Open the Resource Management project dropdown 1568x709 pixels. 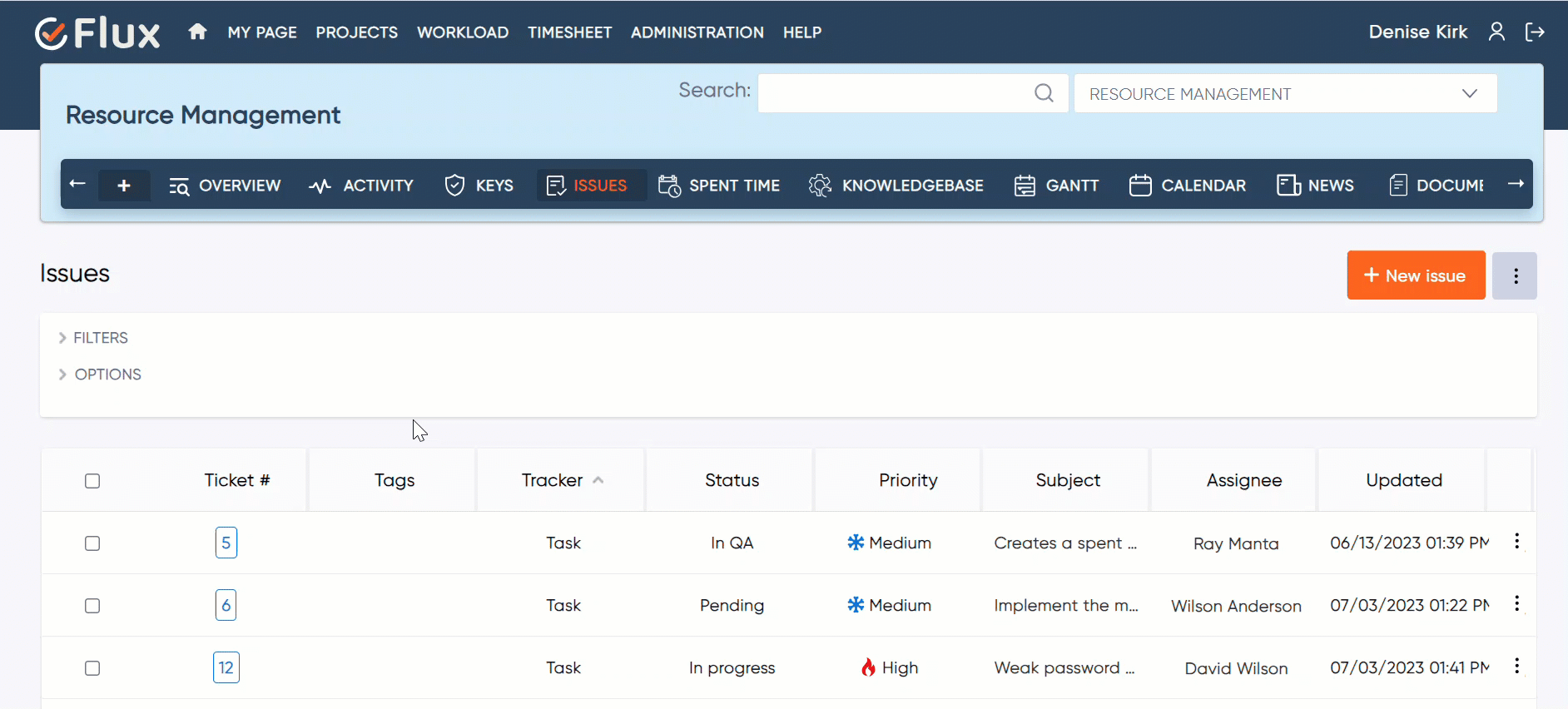pos(1285,93)
